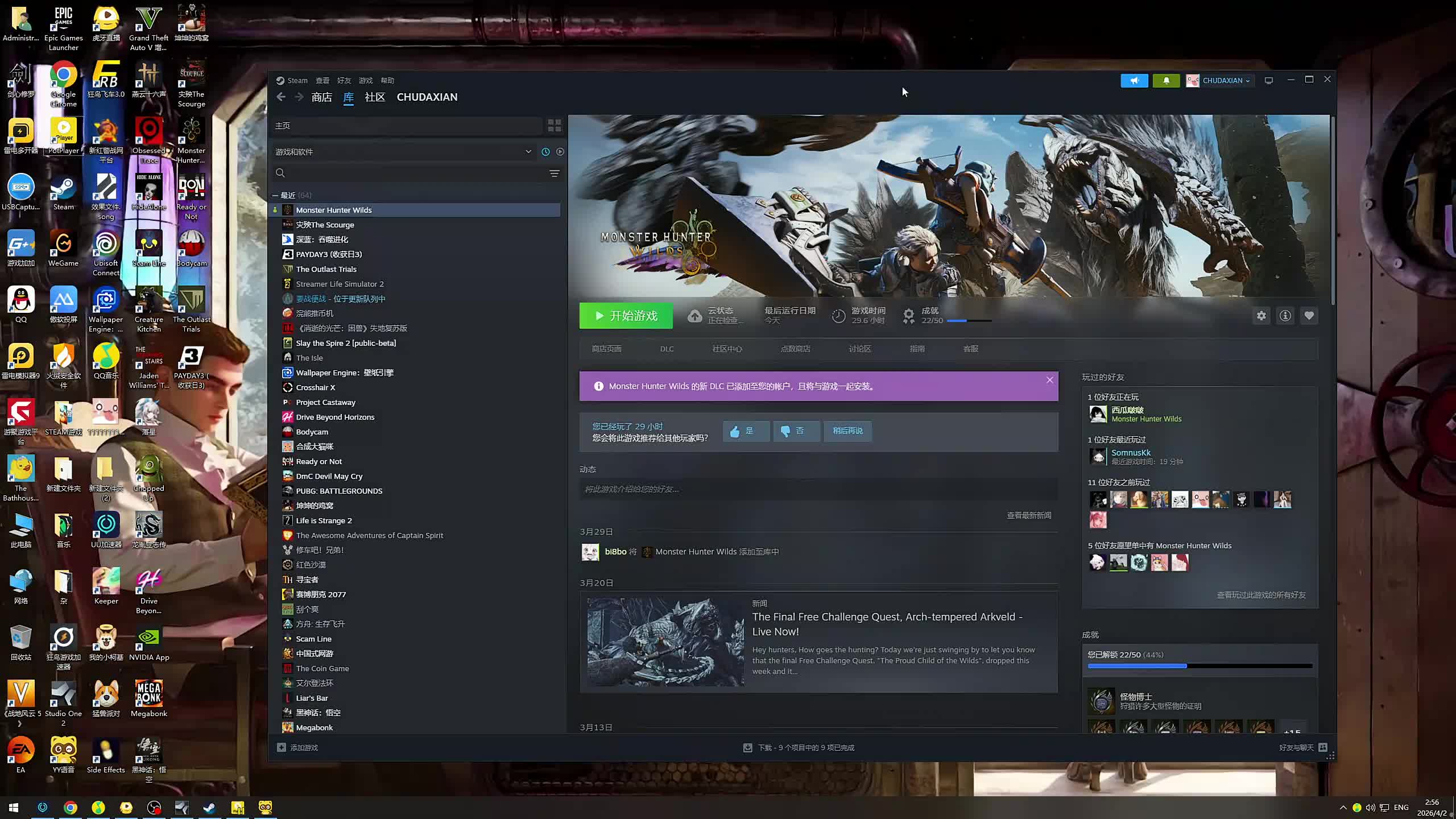Image resolution: width=1456 pixels, height=819 pixels.
Task: Click the achievements 22/50 progress bar
Action: tap(969, 321)
